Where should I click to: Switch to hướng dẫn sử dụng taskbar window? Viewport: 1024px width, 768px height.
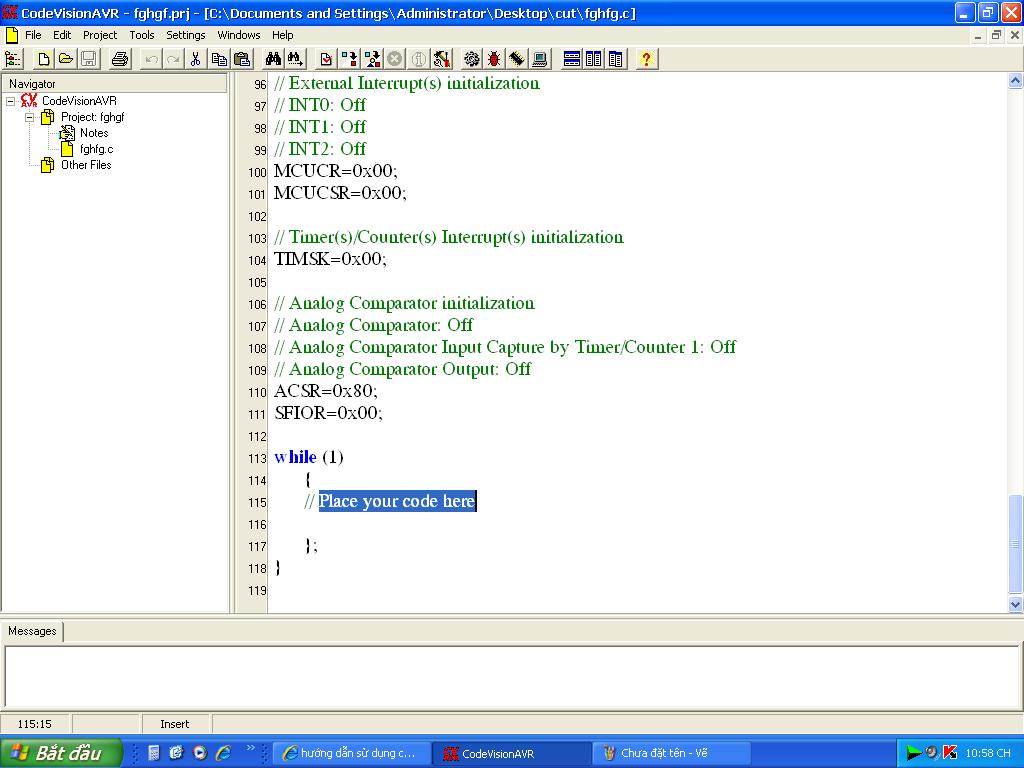pyautogui.click(x=351, y=754)
